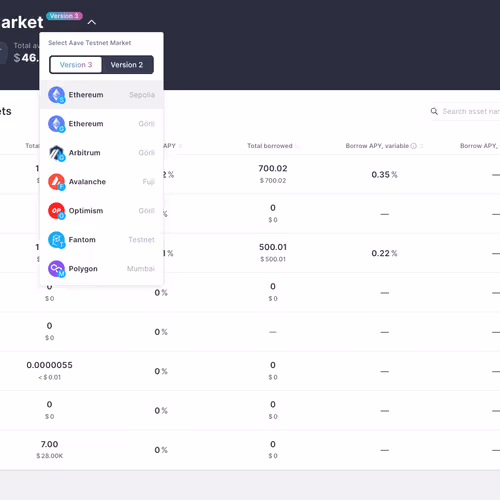Click the search magnifier icon
500x500 pixels.
click(434, 111)
